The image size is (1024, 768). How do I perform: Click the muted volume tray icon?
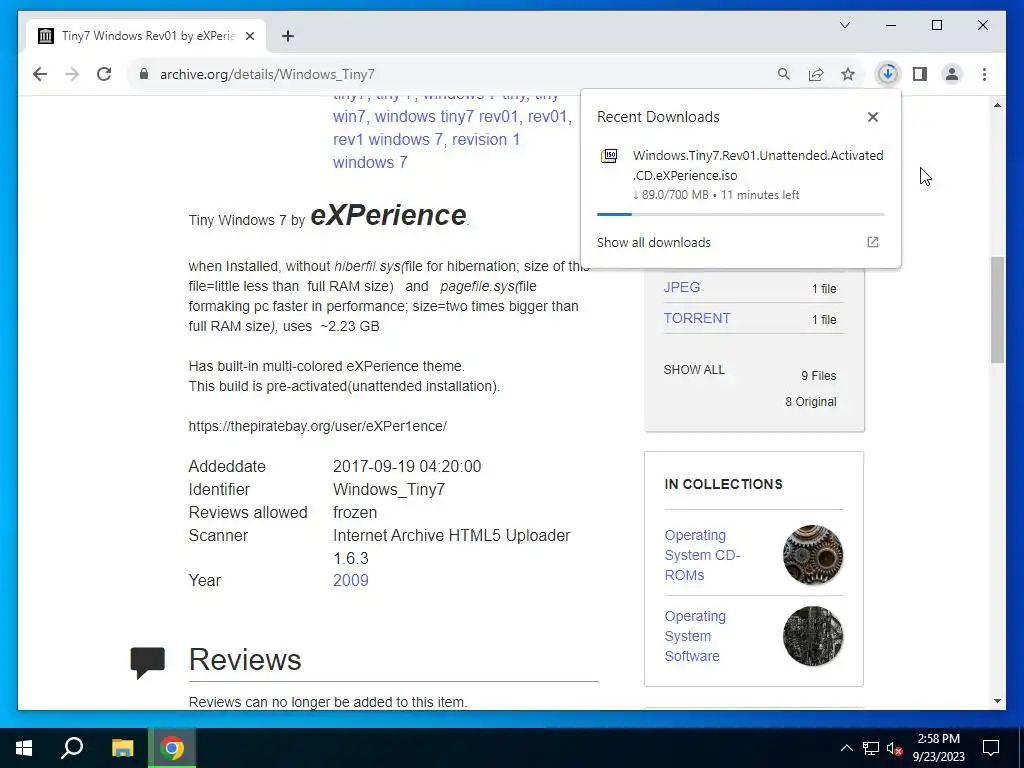tap(894, 748)
